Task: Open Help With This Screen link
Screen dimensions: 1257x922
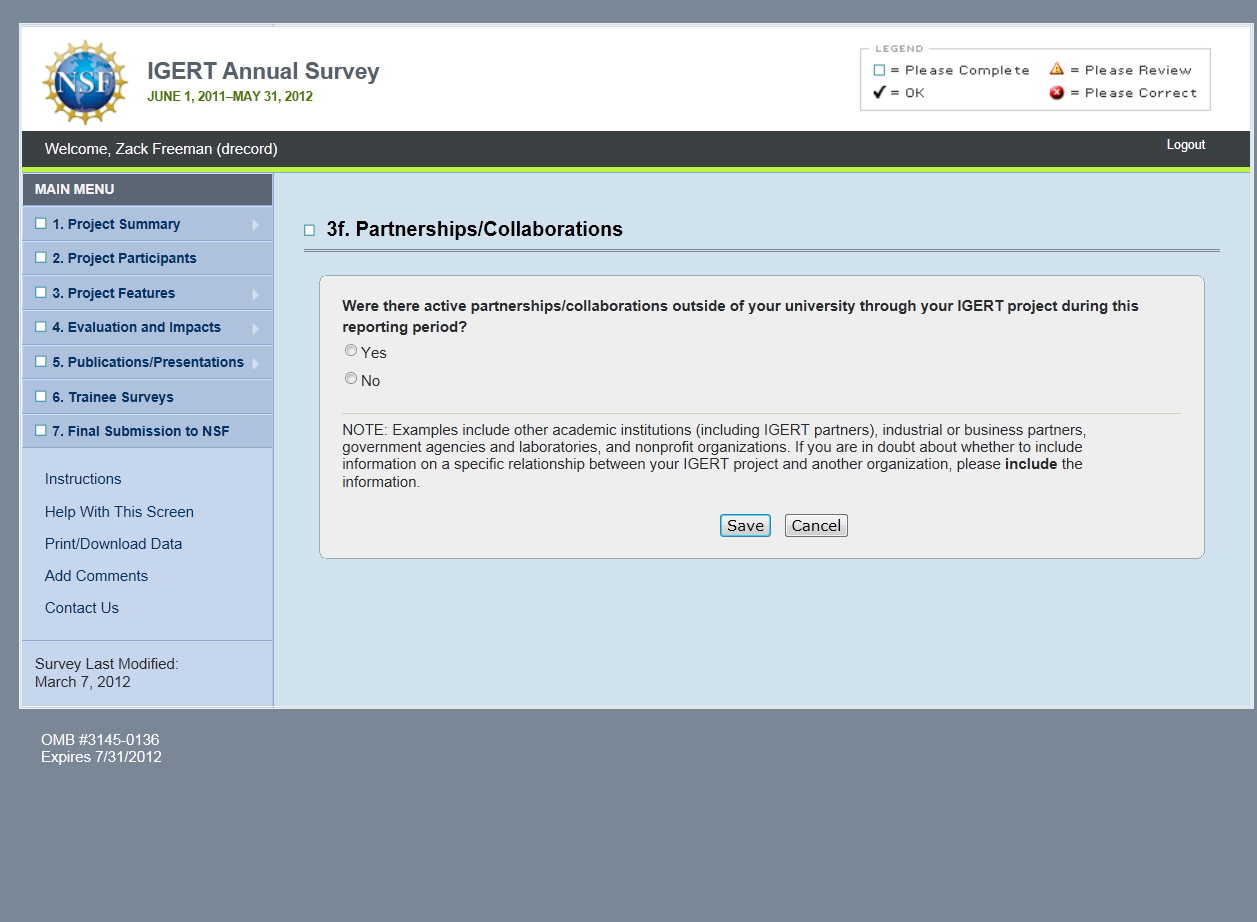Action: pos(119,512)
